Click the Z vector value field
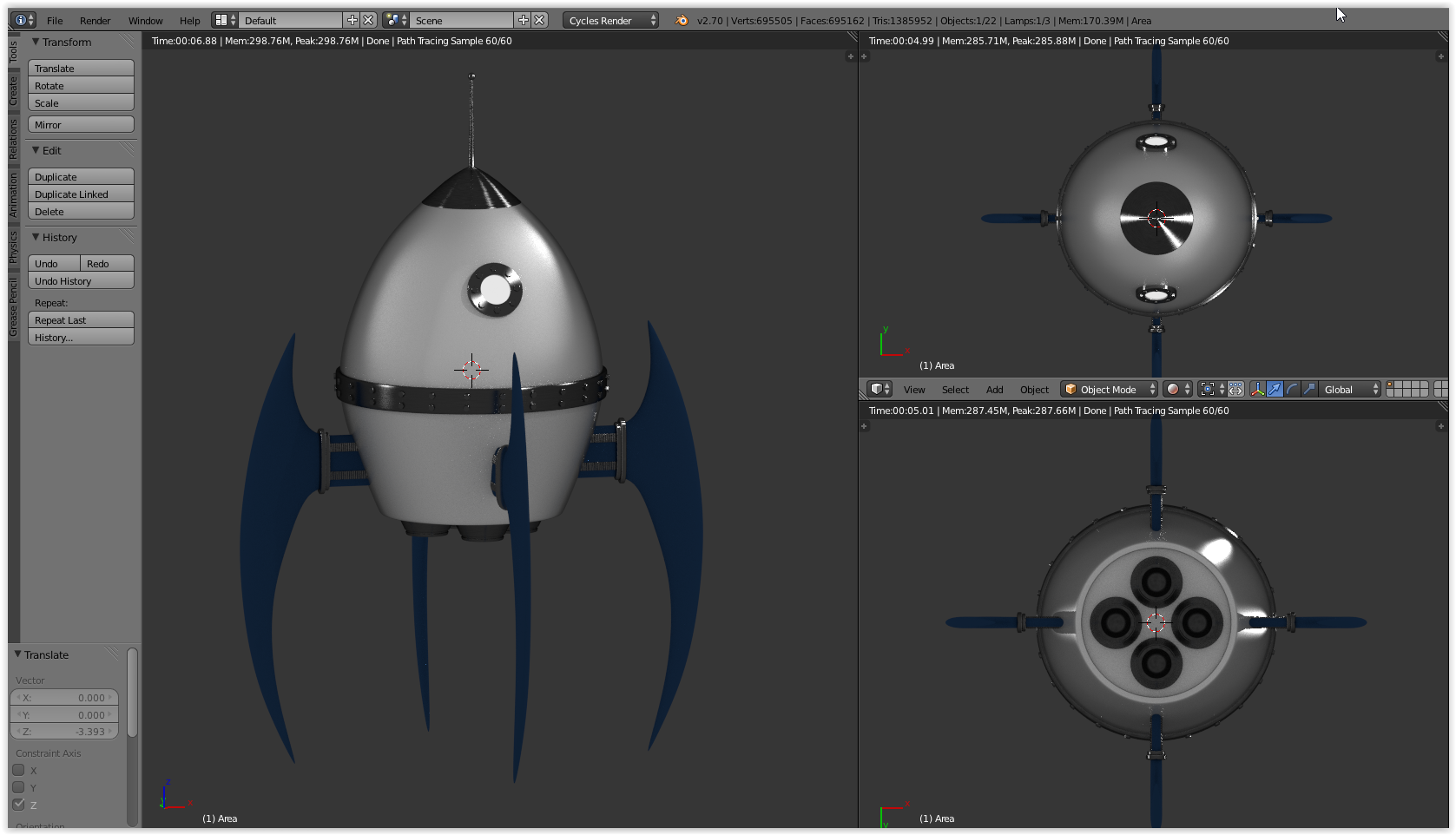The height and width of the screenshot is (835, 1456). pos(64,732)
